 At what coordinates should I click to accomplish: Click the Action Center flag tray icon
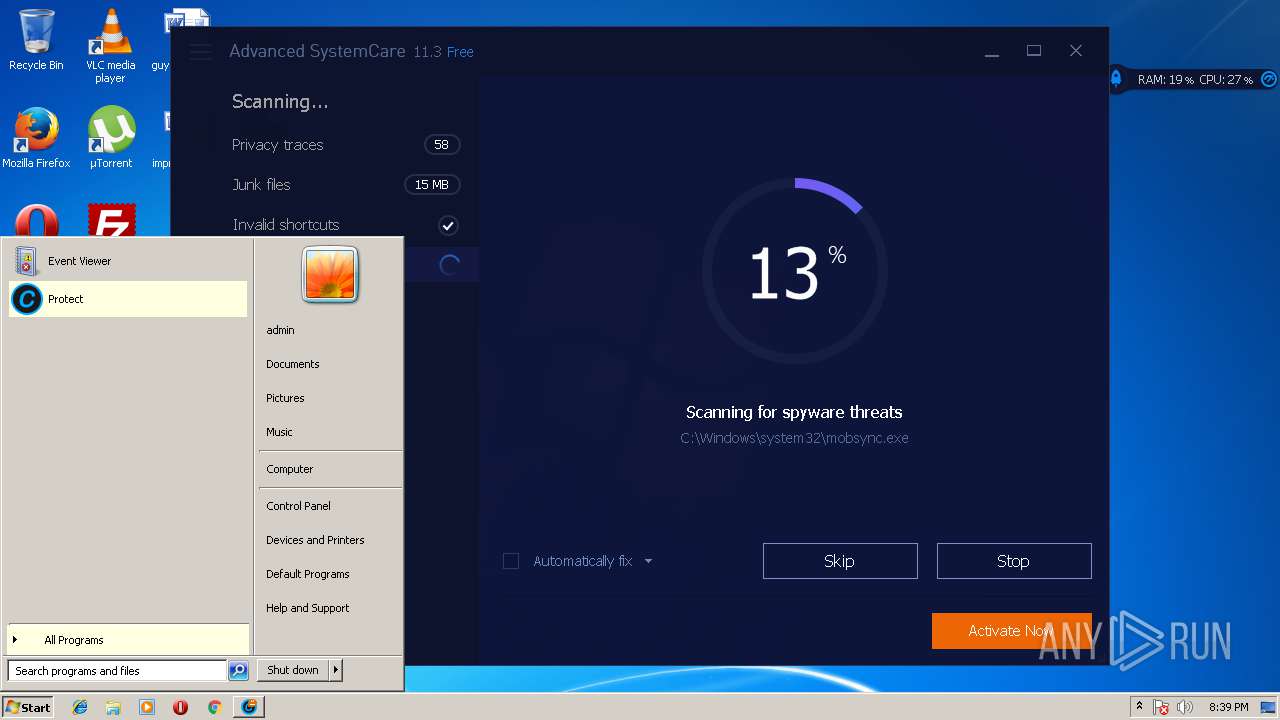(1161, 707)
